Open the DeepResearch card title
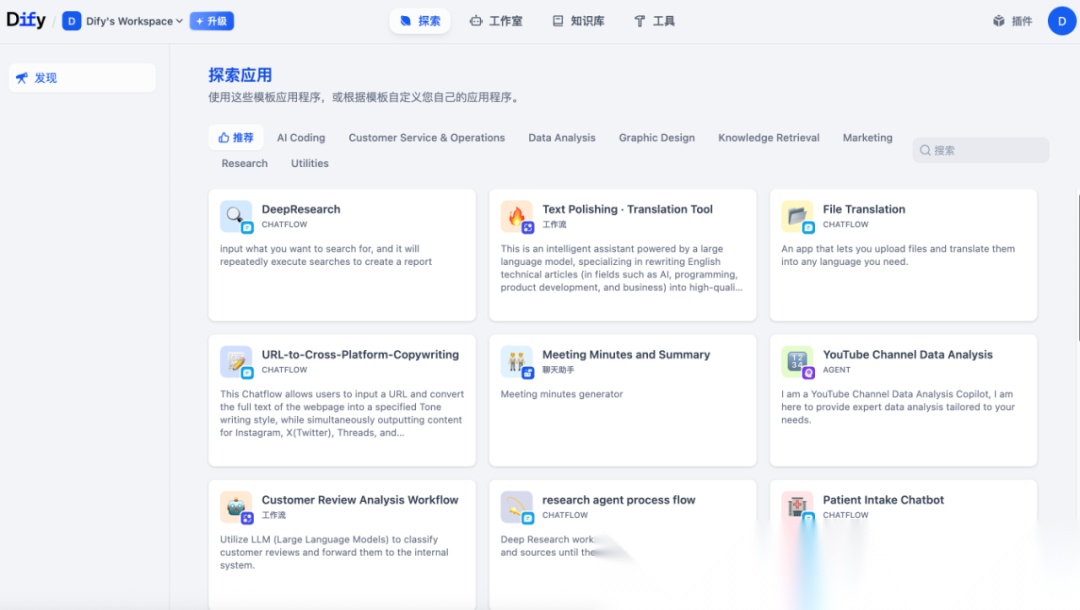Screen dimensions: 1080x610 (x=301, y=209)
